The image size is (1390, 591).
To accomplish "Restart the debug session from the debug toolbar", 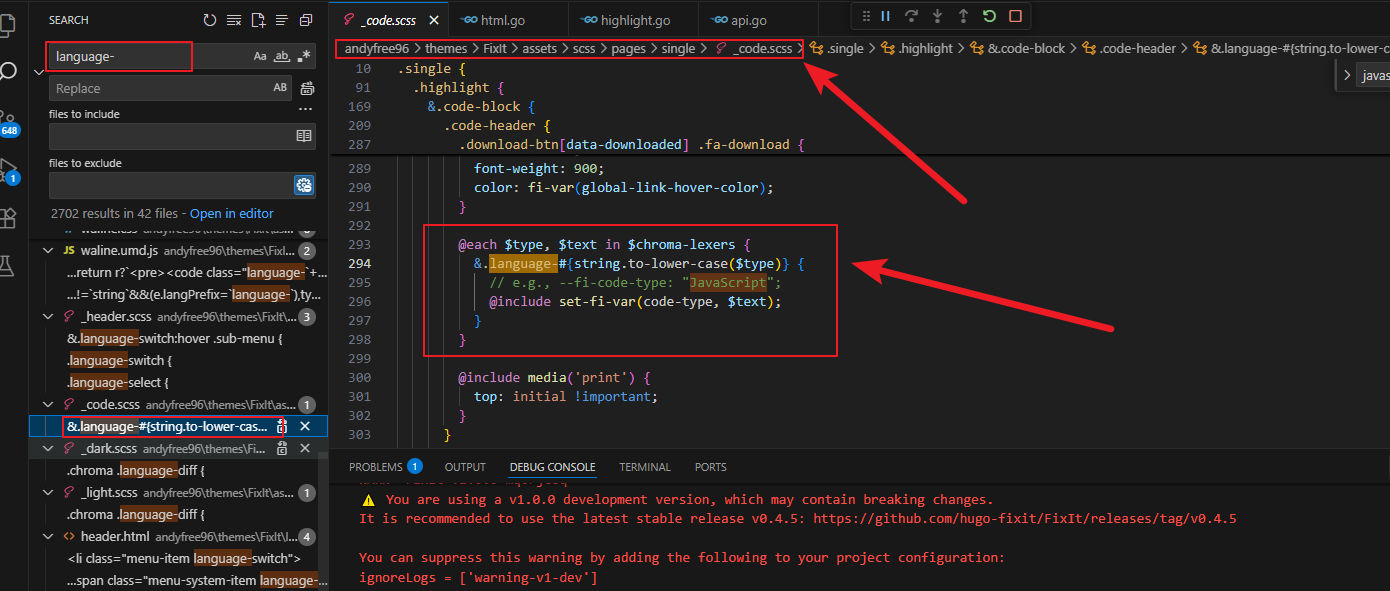I will pyautogui.click(x=989, y=16).
